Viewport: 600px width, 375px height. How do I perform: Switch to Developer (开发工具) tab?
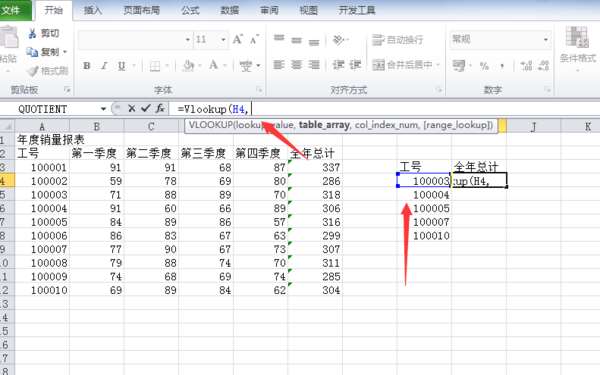(357, 10)
